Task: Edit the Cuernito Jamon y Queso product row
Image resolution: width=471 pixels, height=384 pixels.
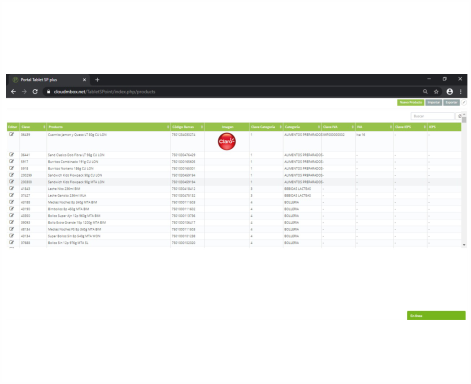Action: (11, 134)
